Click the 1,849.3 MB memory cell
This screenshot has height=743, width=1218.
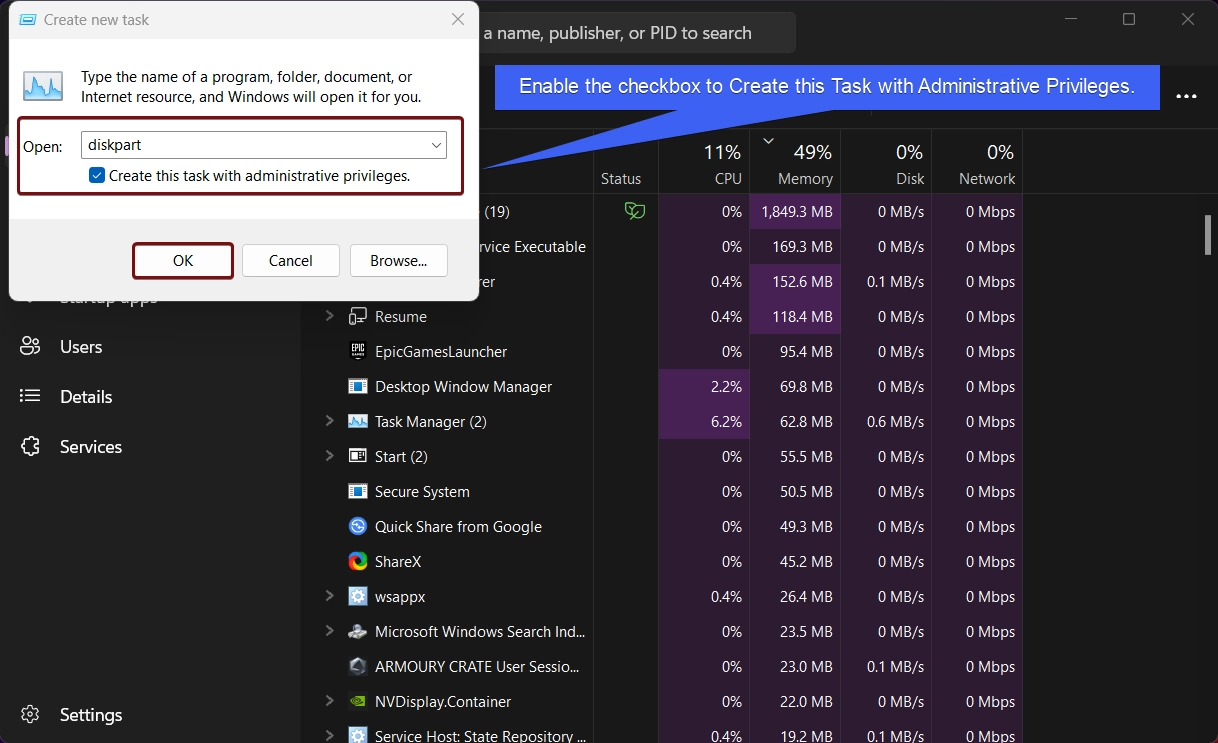pyautogui.click(x=796, y=212)
